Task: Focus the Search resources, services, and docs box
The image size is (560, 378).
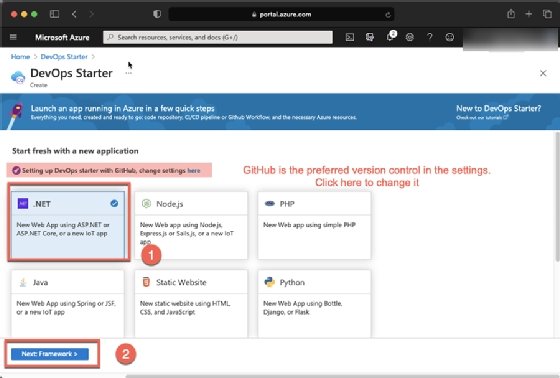Action: [218, 37]
